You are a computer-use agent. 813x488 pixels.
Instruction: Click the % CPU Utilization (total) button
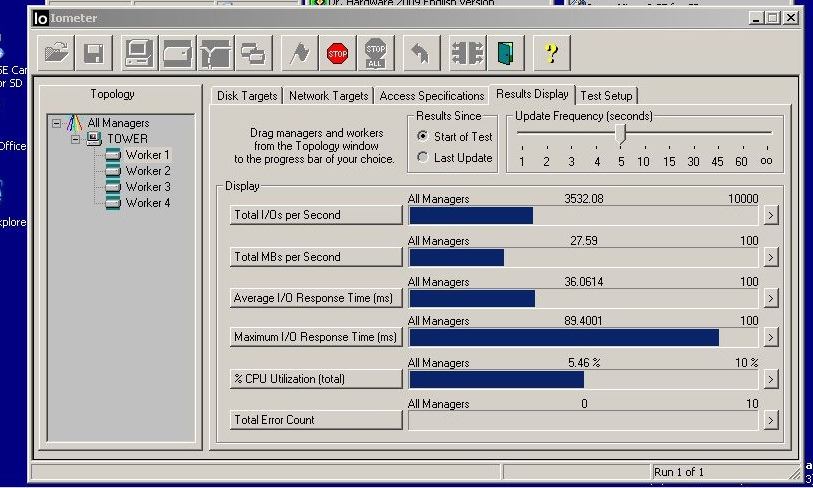pyautogui.click(x=316, y=379)
